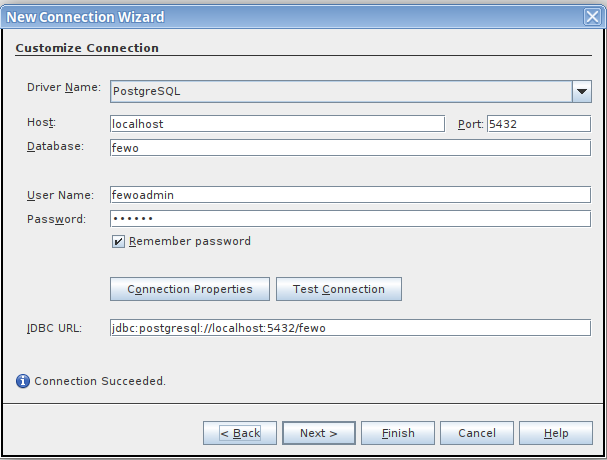Cancel the connection wizard

[x=477, y=433]
